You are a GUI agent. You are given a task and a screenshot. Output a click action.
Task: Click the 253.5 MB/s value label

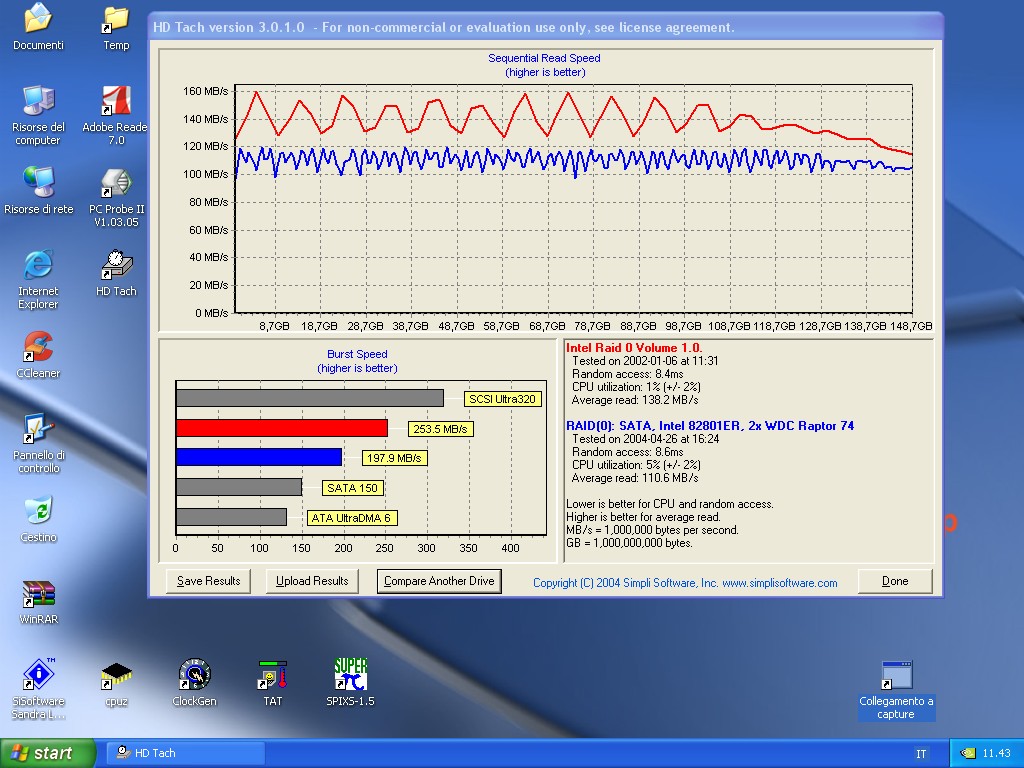440,429
